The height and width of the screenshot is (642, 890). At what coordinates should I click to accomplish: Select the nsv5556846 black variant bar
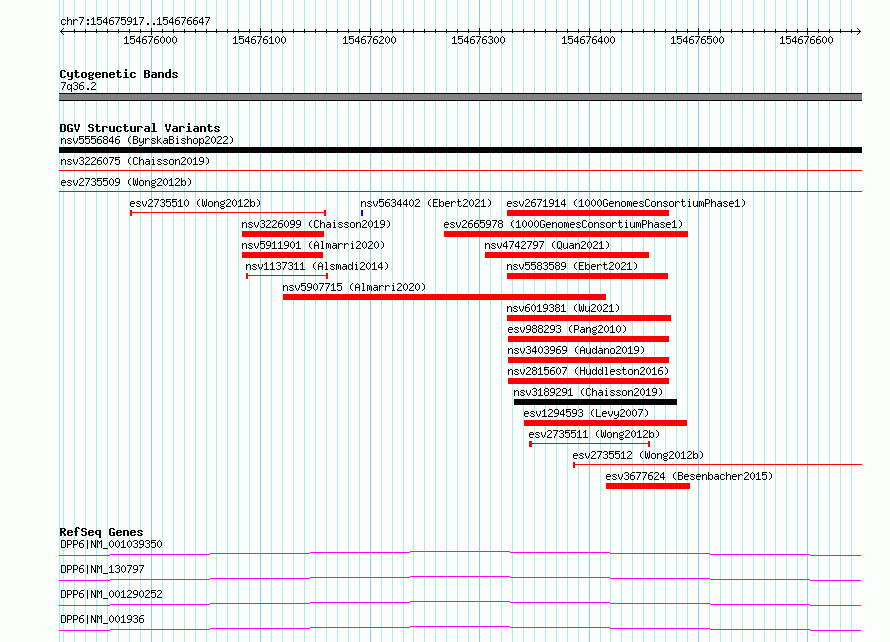(460, 150)
